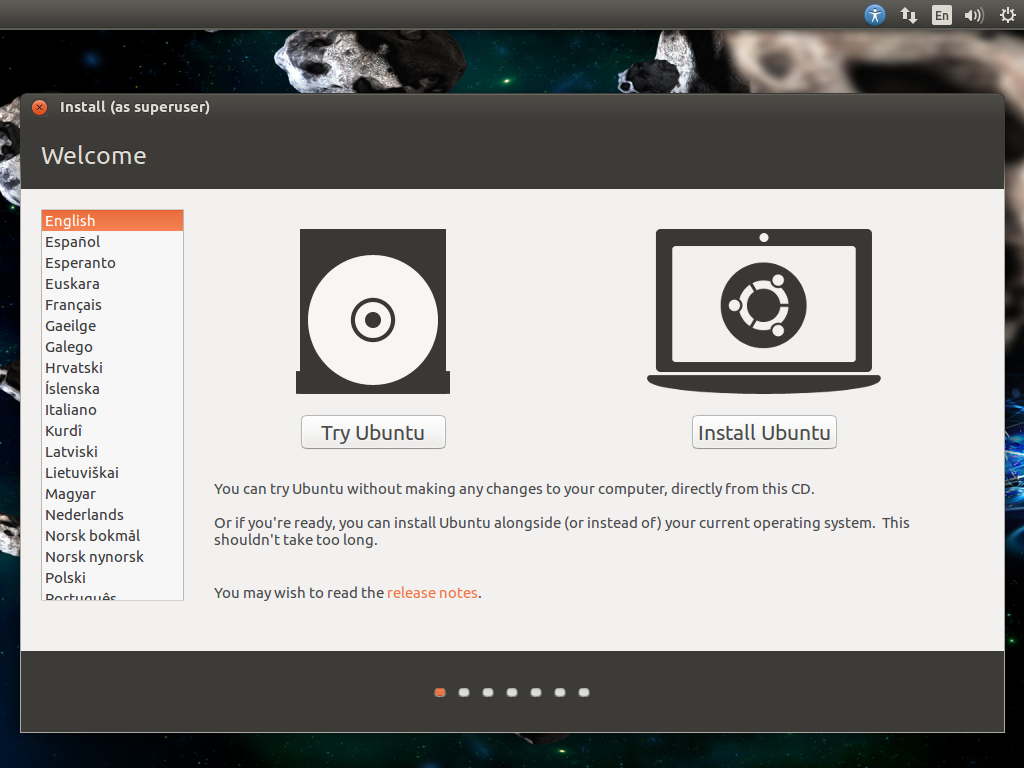Select Hrvatski in the language list

tap(112, 368)
